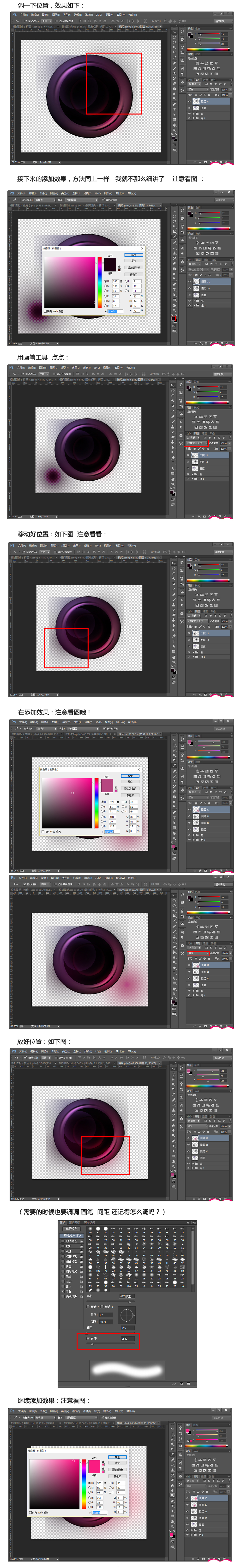Toggle the 保护纹理 checkbox
The height and width of the screenshot is (1568, 241).
coord(63,1296)
